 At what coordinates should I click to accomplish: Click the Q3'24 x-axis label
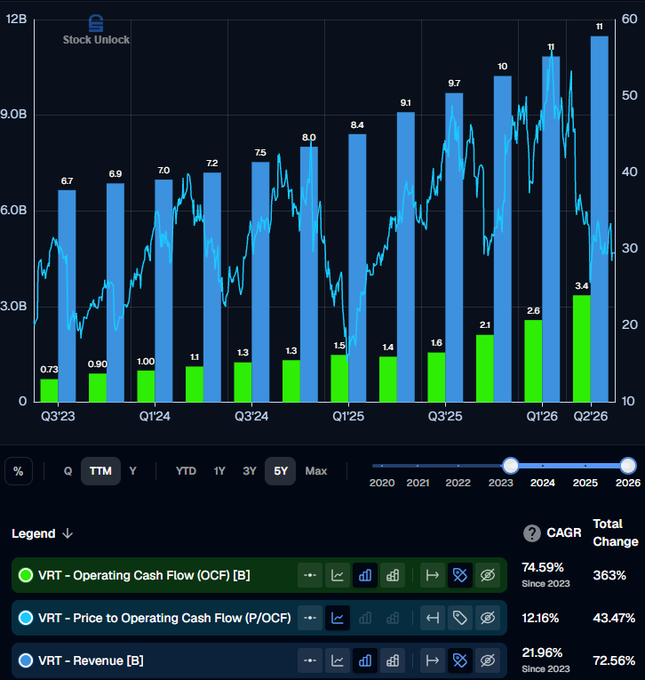coord(252,416)
